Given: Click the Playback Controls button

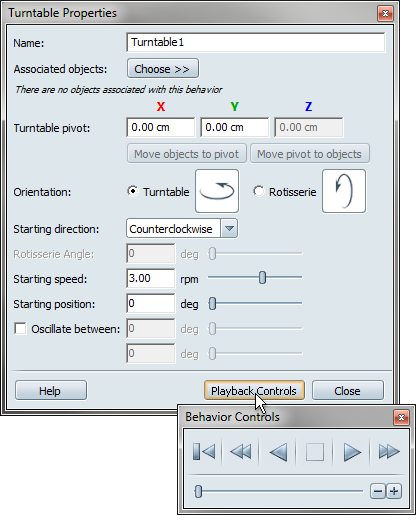Looking at the screenshot, I should pos(254,390).
